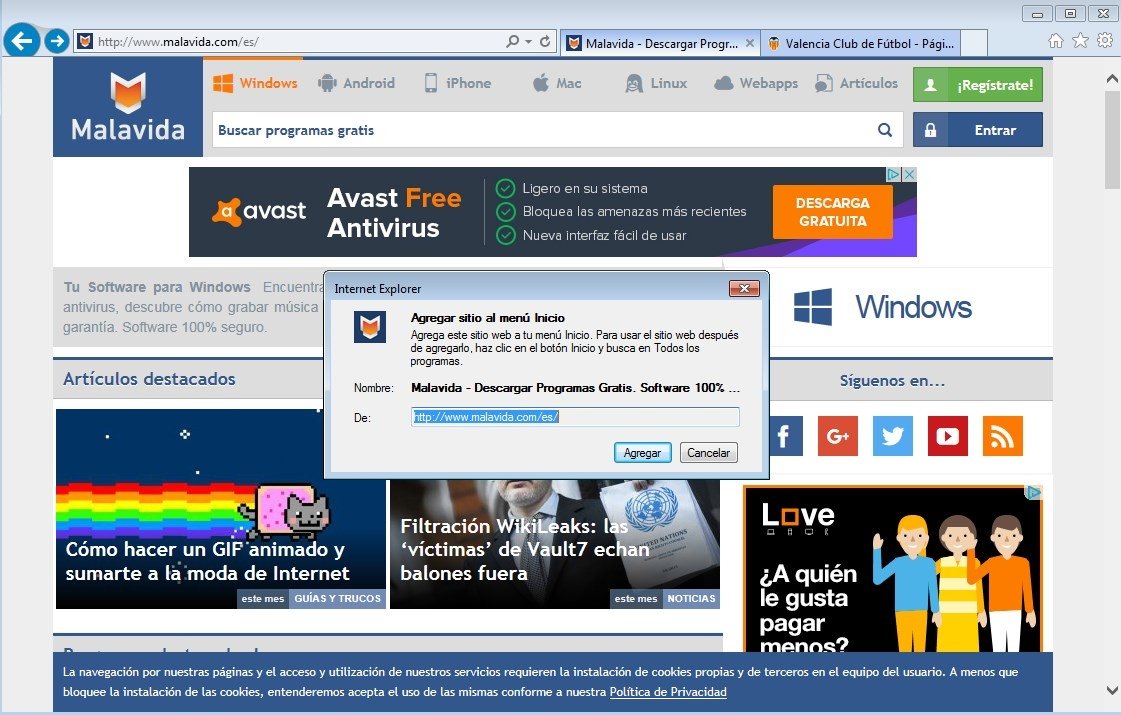Close the Avast ad with X icon
The height and width of the screenshot is (715, 1121).
(x=909, y=174)
